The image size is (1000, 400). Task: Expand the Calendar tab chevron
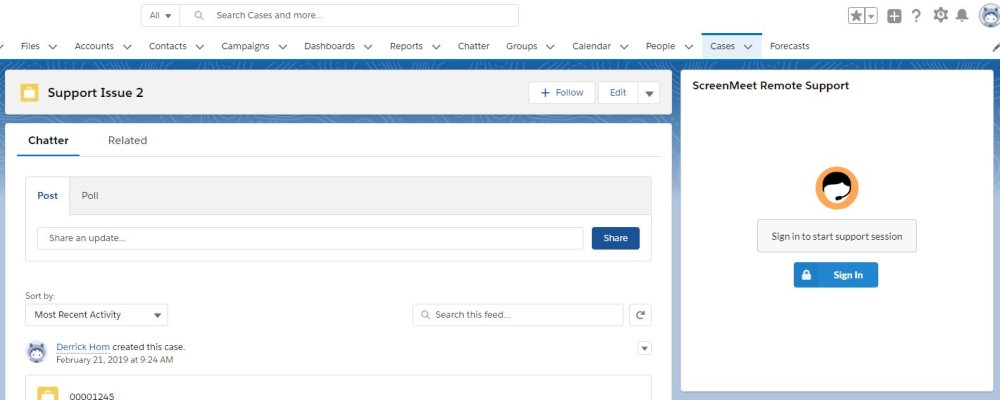pyautogui.click(x=624, y=47)
